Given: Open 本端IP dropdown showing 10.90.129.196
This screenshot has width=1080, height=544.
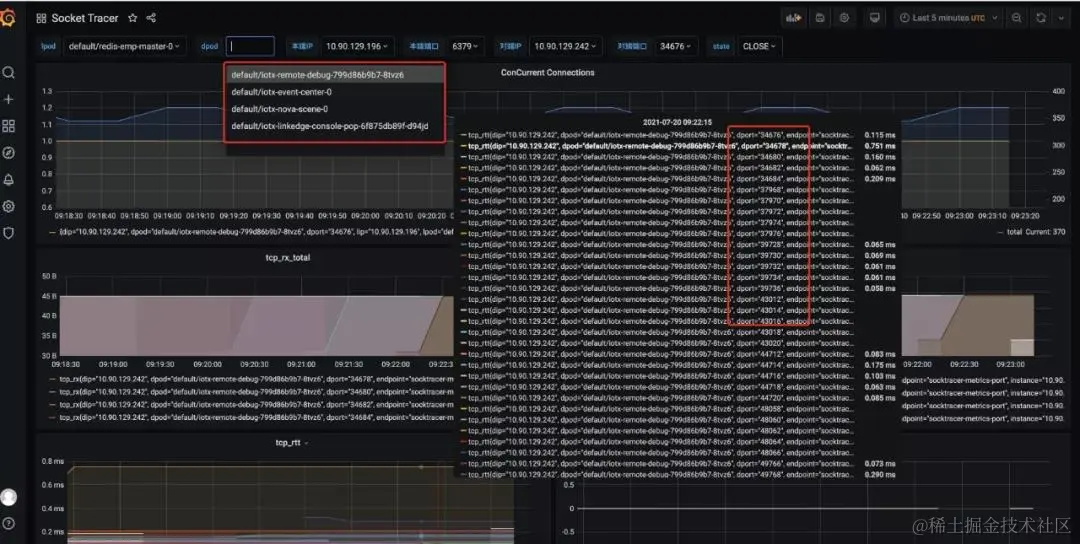Looking at the screenshot, I should tap(357, 46).
